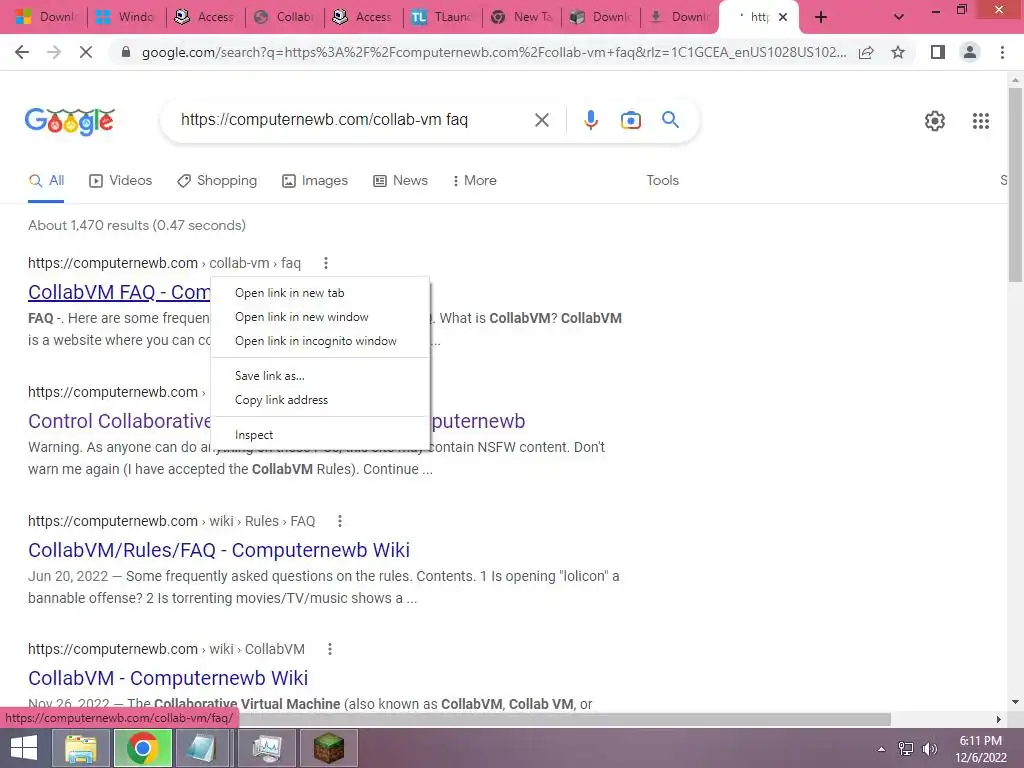Switch to the Videos results tab

click(x=120, y=181)
